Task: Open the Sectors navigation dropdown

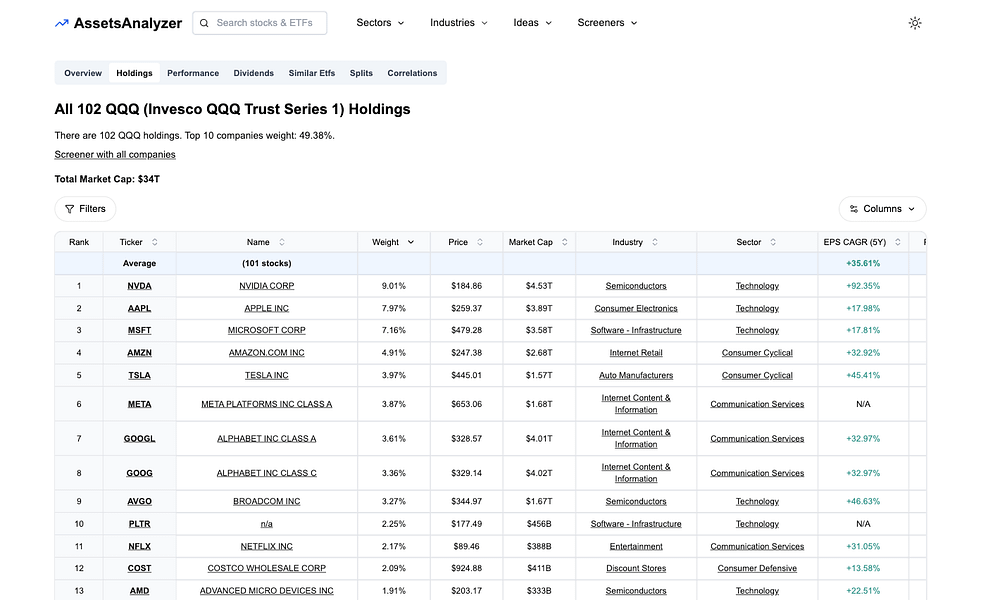Action: pos(380,22)
